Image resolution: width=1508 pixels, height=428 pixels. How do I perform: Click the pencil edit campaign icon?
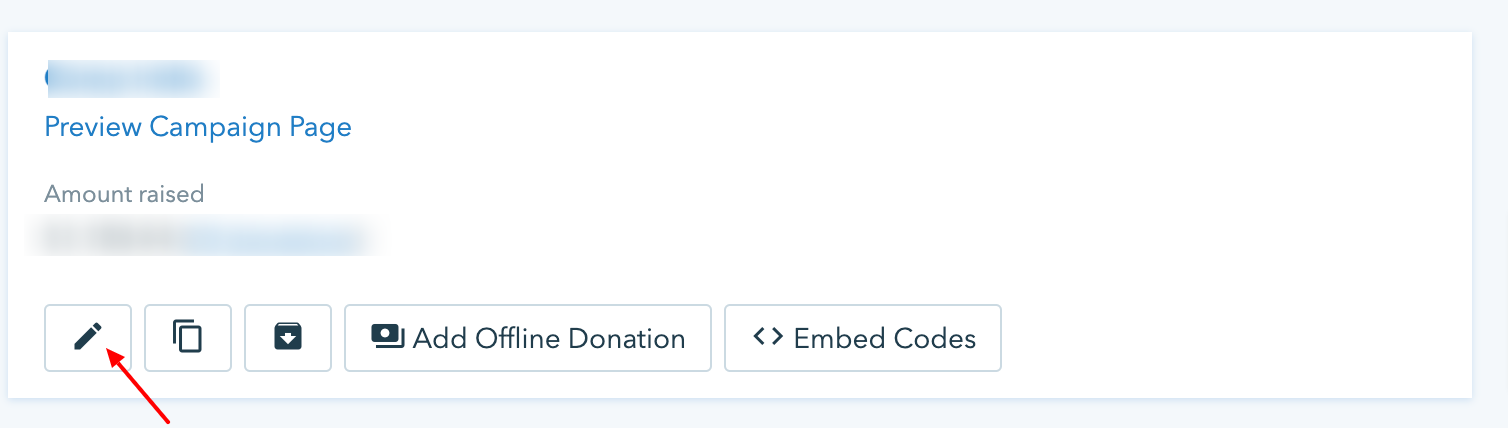pyautogui.click(x=88, y=338)
